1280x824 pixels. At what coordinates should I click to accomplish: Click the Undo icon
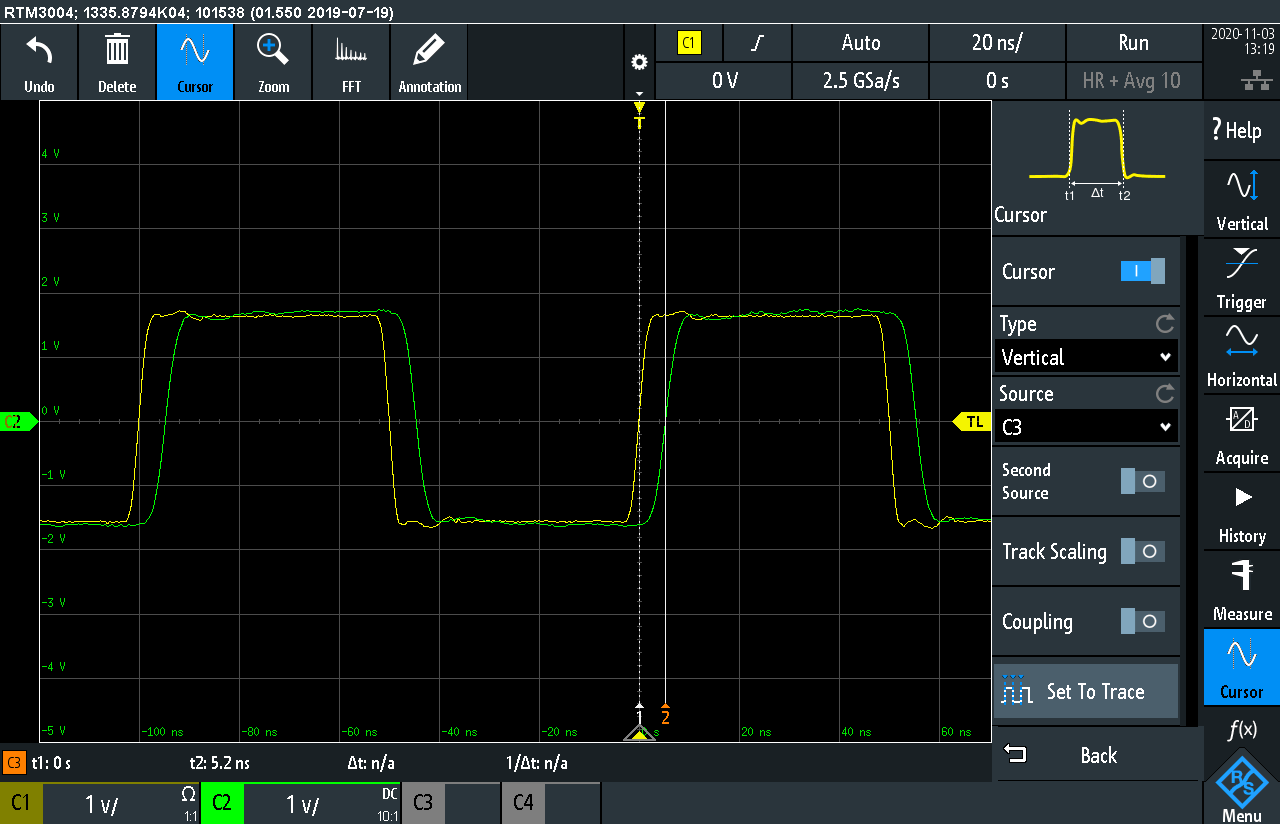pyautogui.click(x=39, y=61)
